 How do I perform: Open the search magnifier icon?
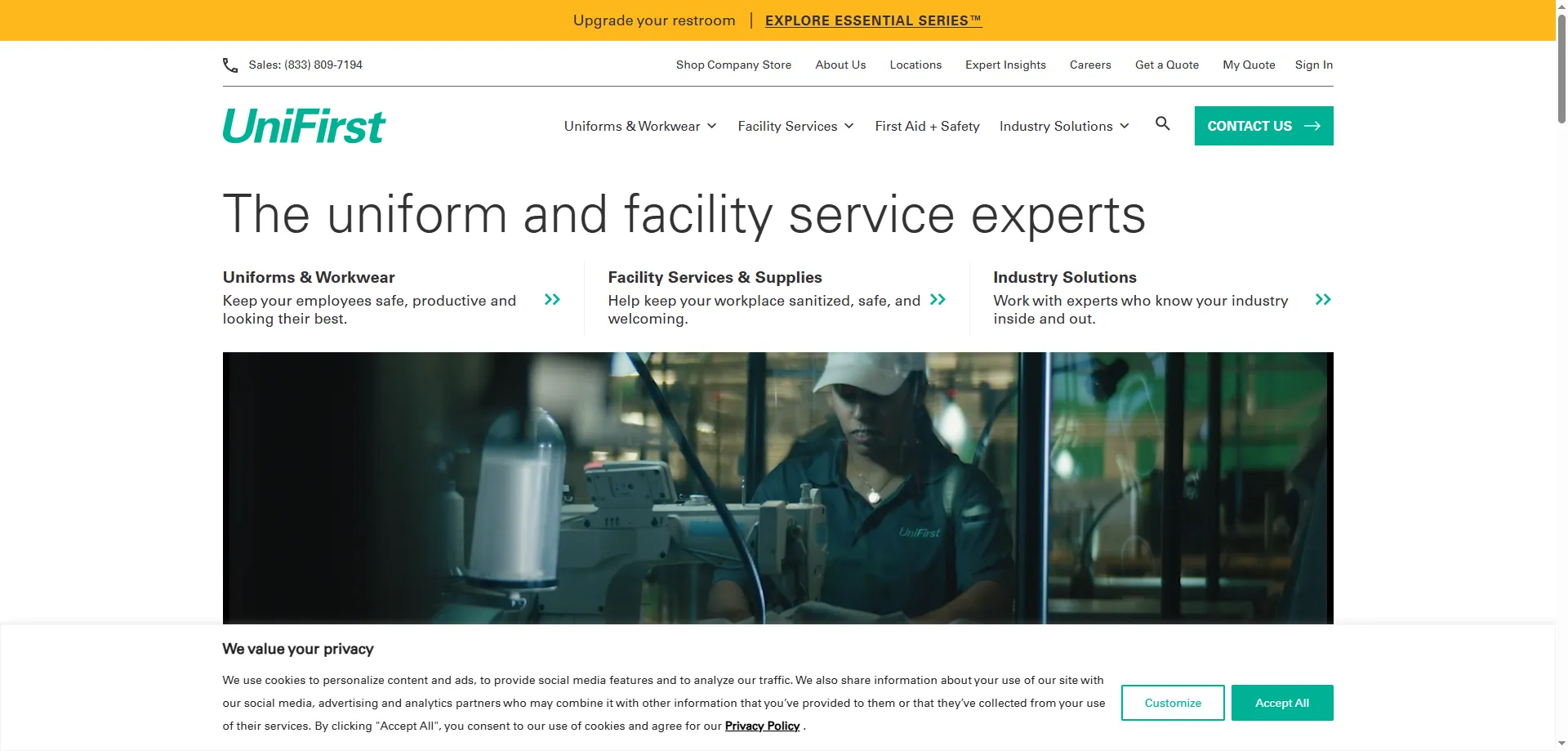1163,123
